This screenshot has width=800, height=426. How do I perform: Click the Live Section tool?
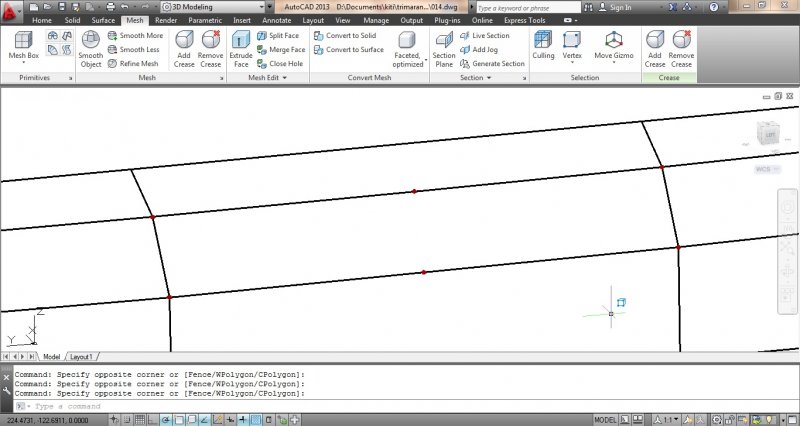[x=485, y=35]
